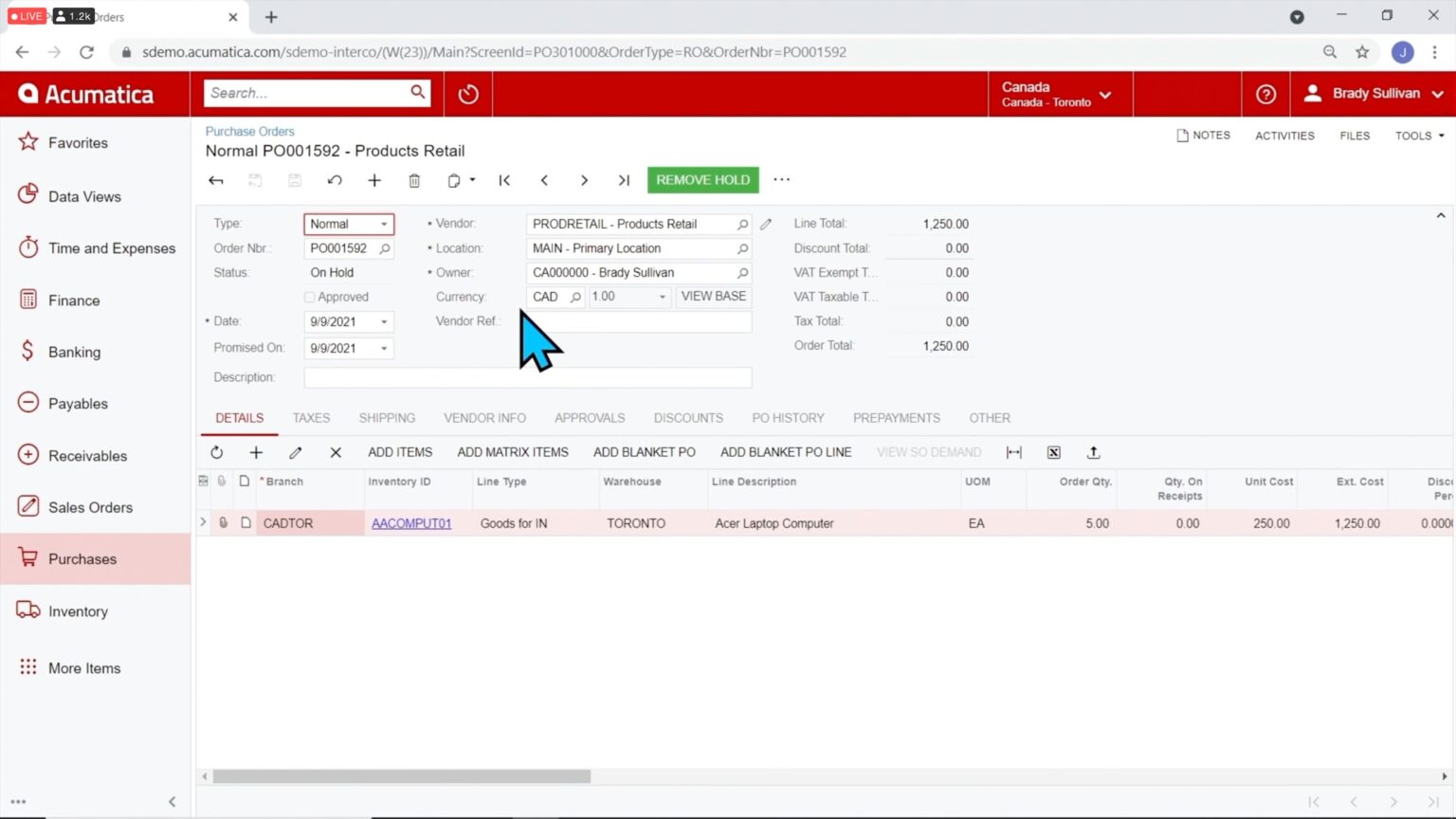Click inside the Description field
This screenshot has height=819, width=1456.
[527, 376]
